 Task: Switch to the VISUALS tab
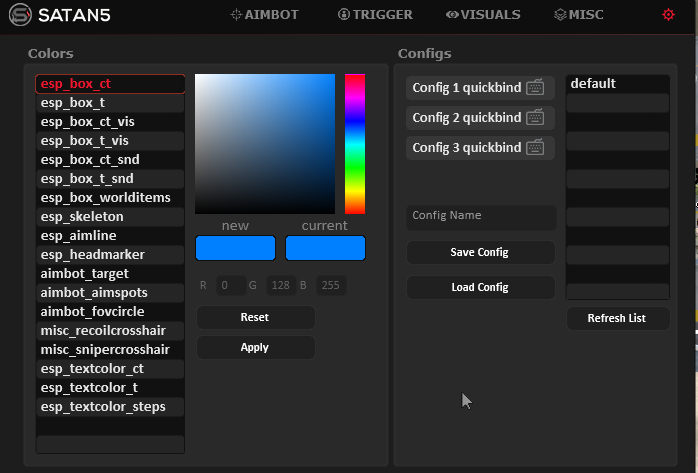click(x=483, y=15)
